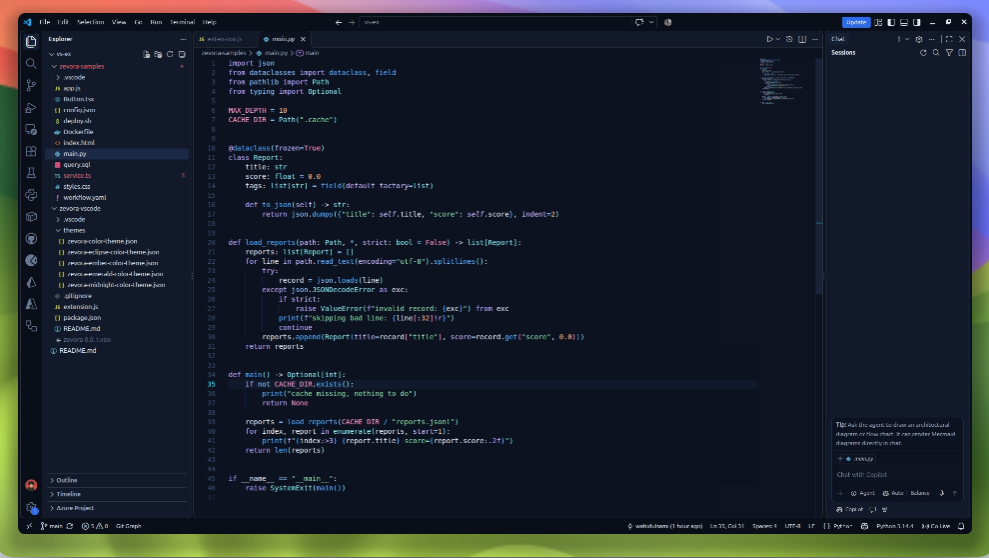Click the New File icon in Explorer
989x558 pixels.
(146, 54)
